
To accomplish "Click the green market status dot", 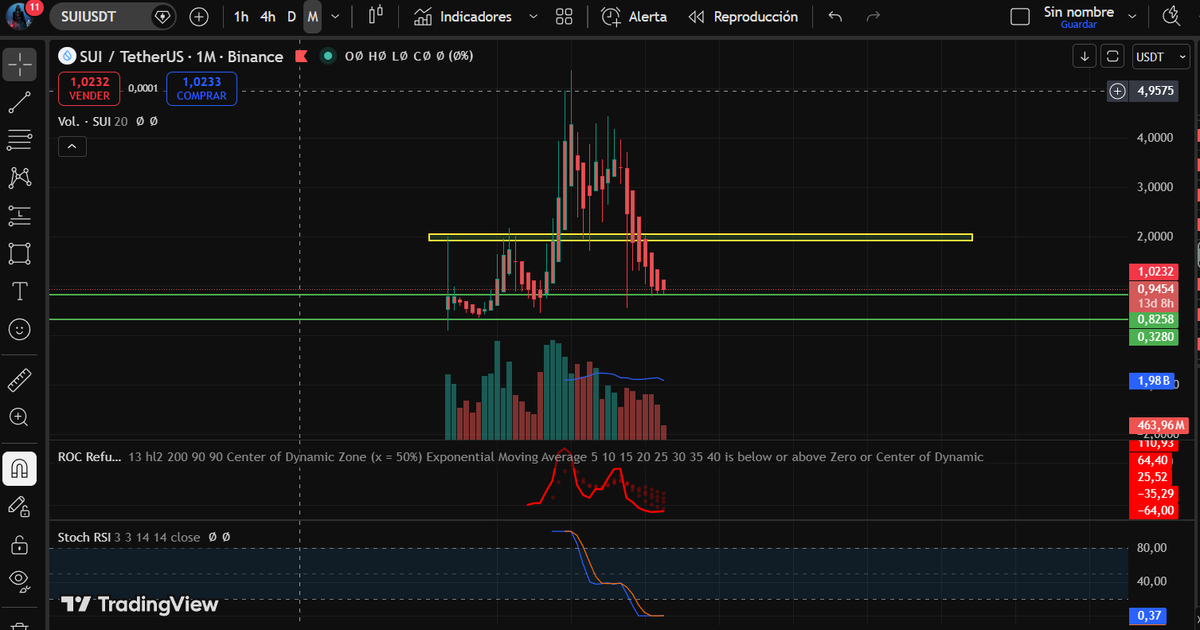I will click(x=327, y=57).
